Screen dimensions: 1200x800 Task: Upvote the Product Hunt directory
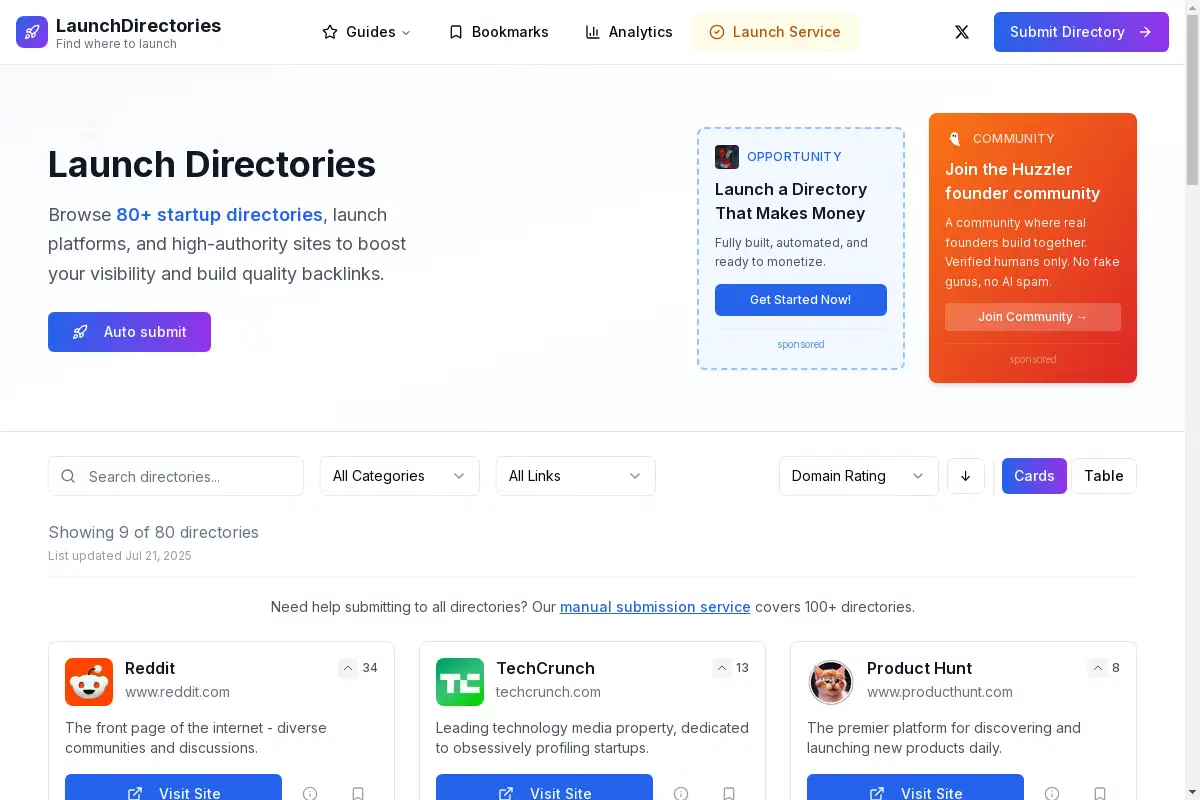[x=1098, y=668]
